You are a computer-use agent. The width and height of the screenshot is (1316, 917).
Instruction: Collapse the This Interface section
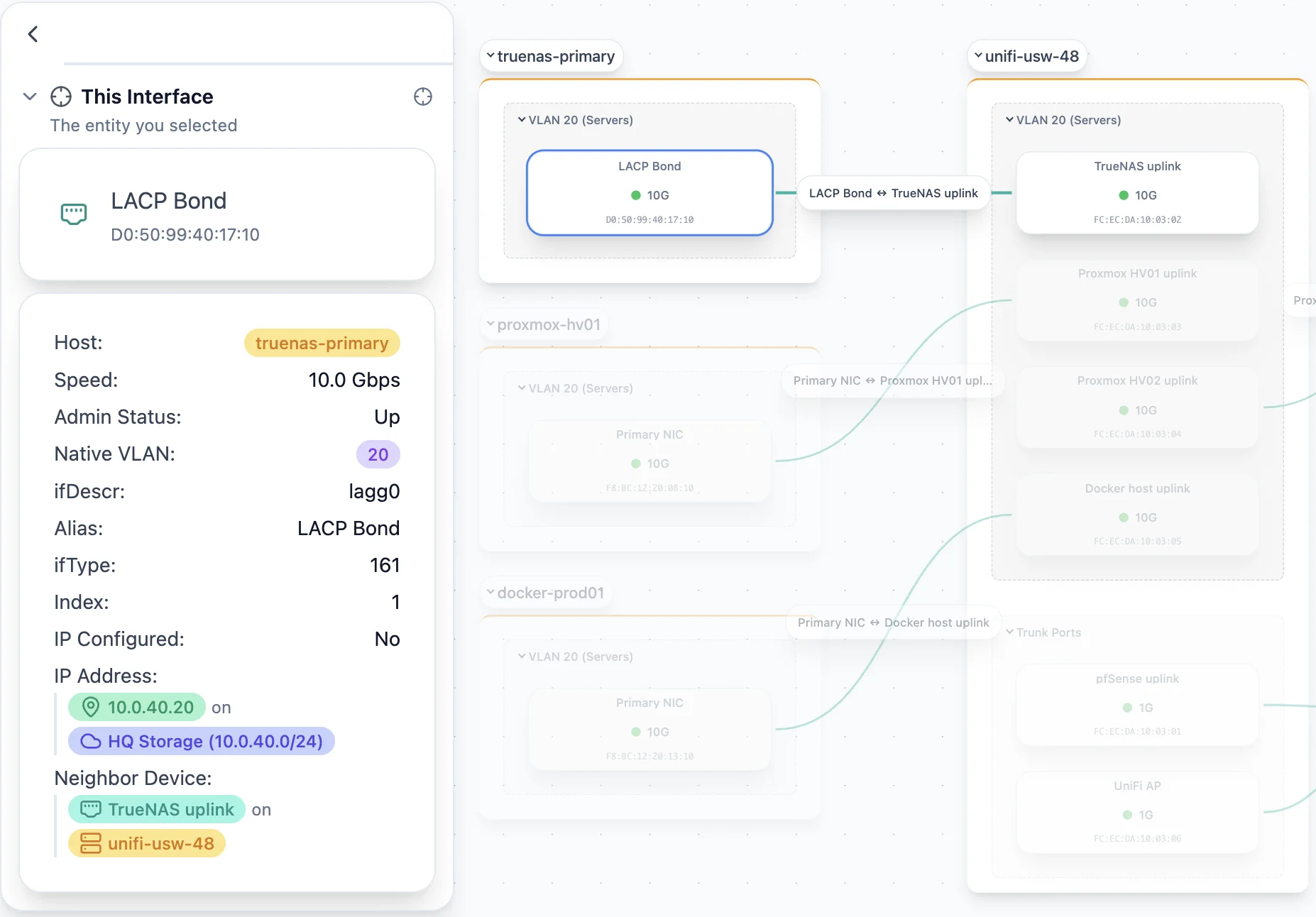[30, 97]
